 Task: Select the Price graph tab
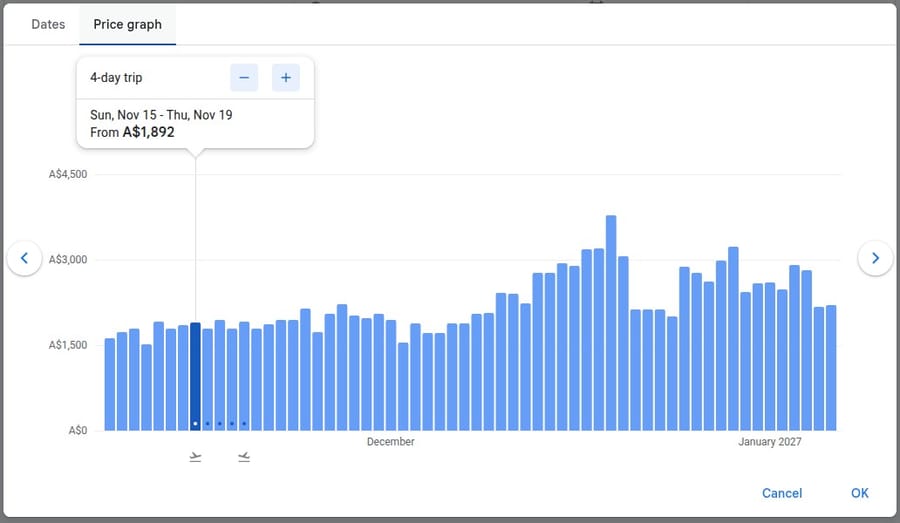coord(127,25)
